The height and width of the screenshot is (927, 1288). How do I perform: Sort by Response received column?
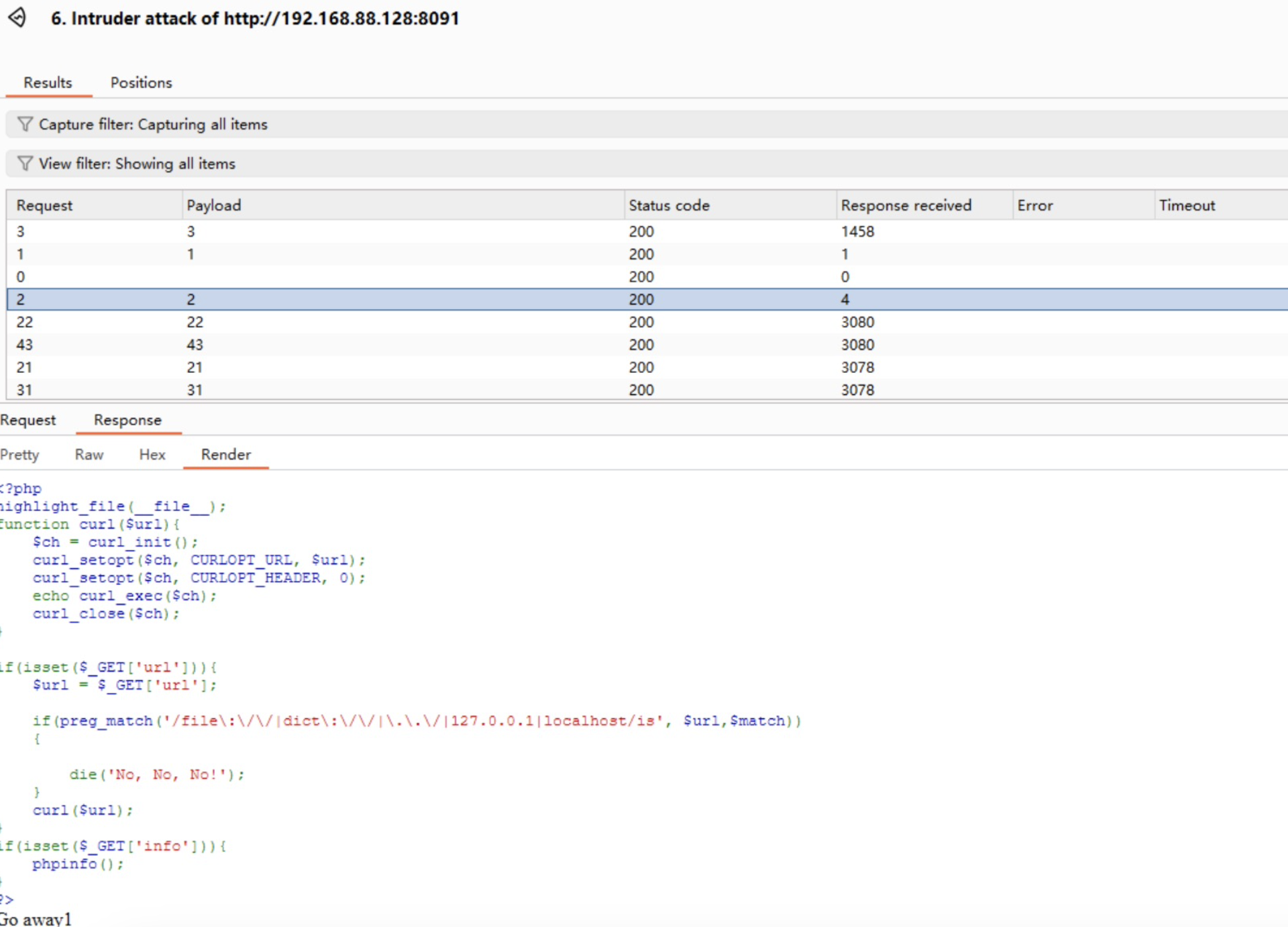point(906,205)
